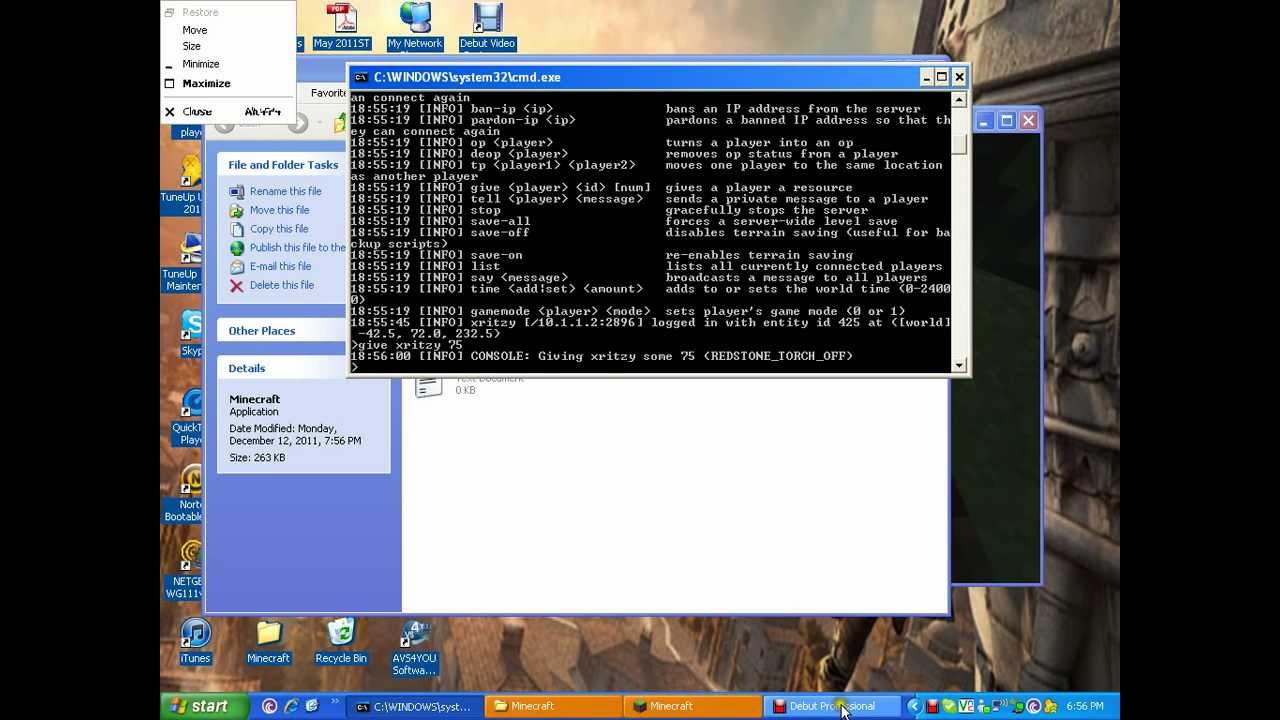Click the cmd vertical scrollbar thumb
Image resolution: width=1280 pixels, height=720 pixels.
(960, 144)
